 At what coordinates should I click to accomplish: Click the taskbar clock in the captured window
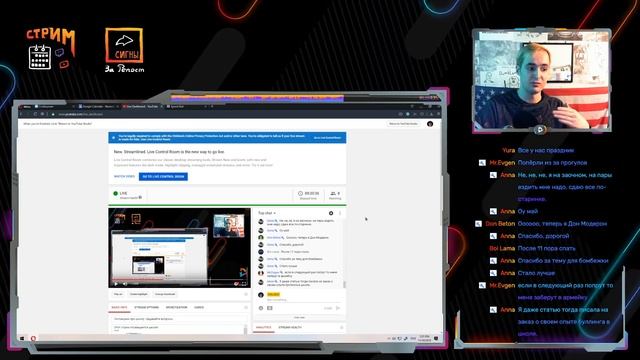click(424, 338)
